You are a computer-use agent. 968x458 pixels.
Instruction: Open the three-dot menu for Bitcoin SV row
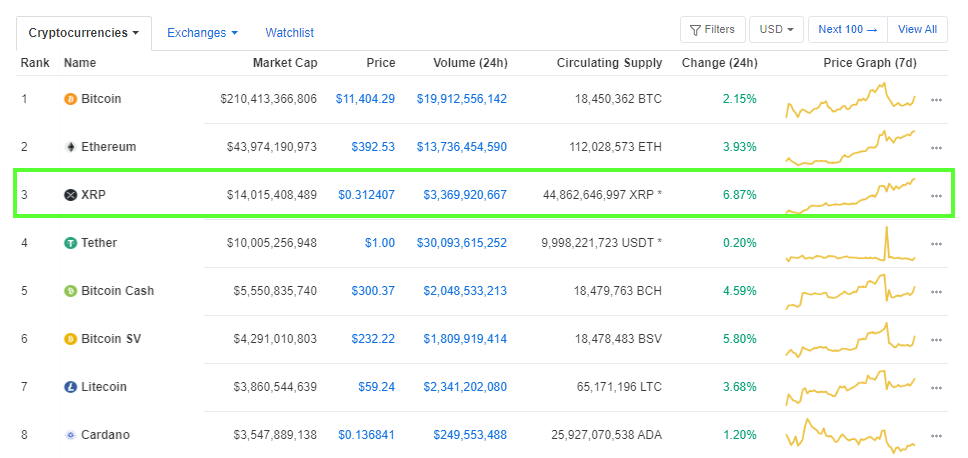pos(936,340)
